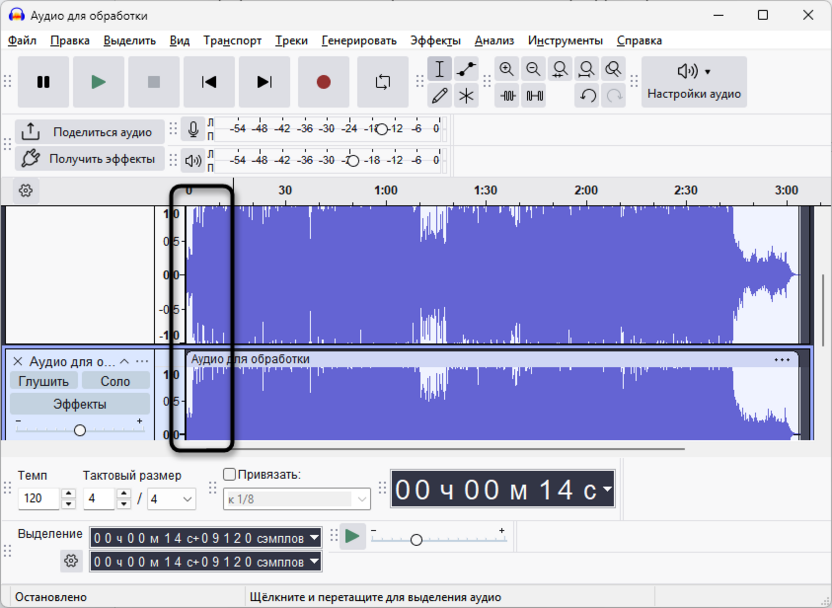Open selection start format dropdown

coord(315,538)
